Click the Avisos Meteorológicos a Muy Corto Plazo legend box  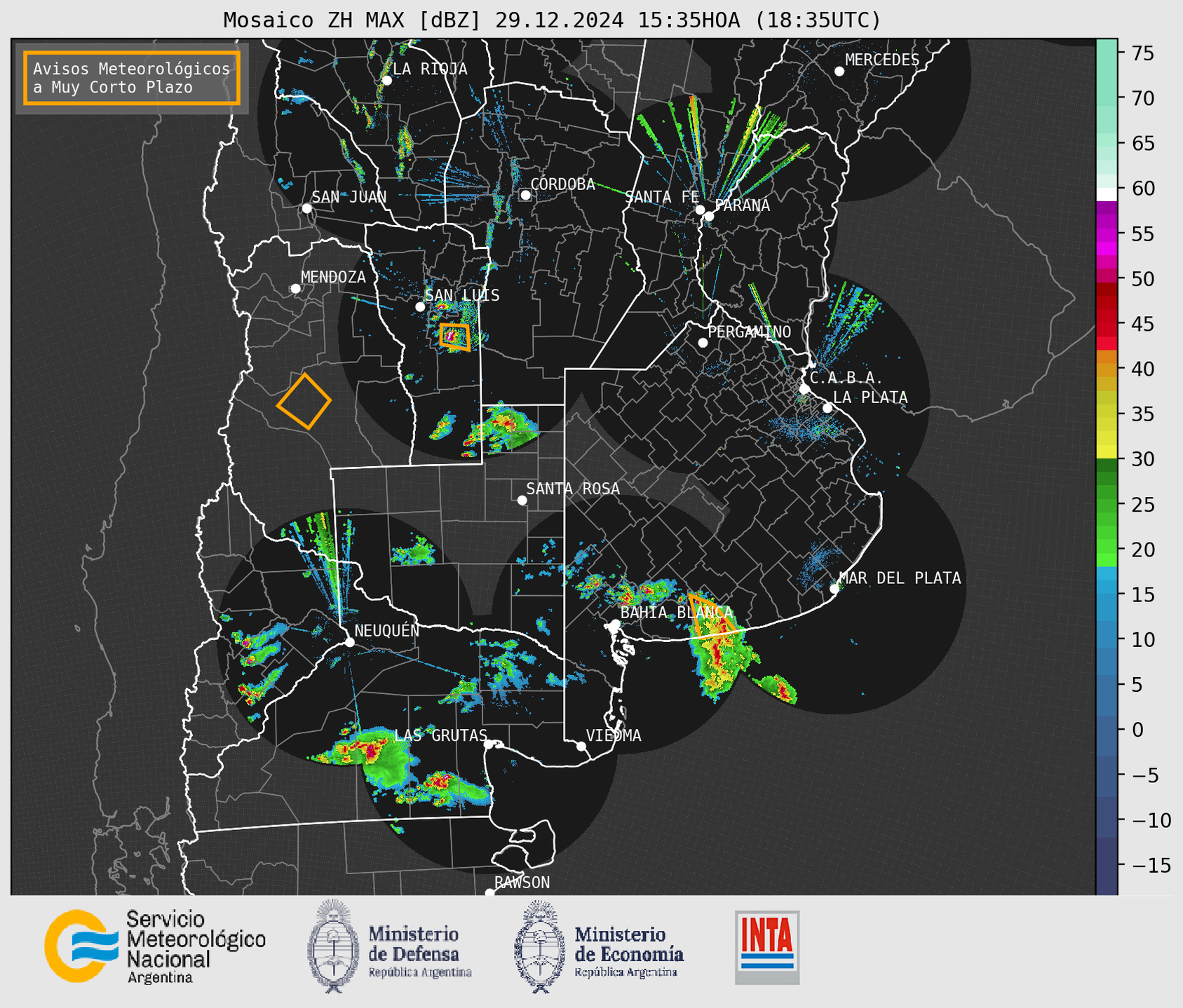click(132, 78)
